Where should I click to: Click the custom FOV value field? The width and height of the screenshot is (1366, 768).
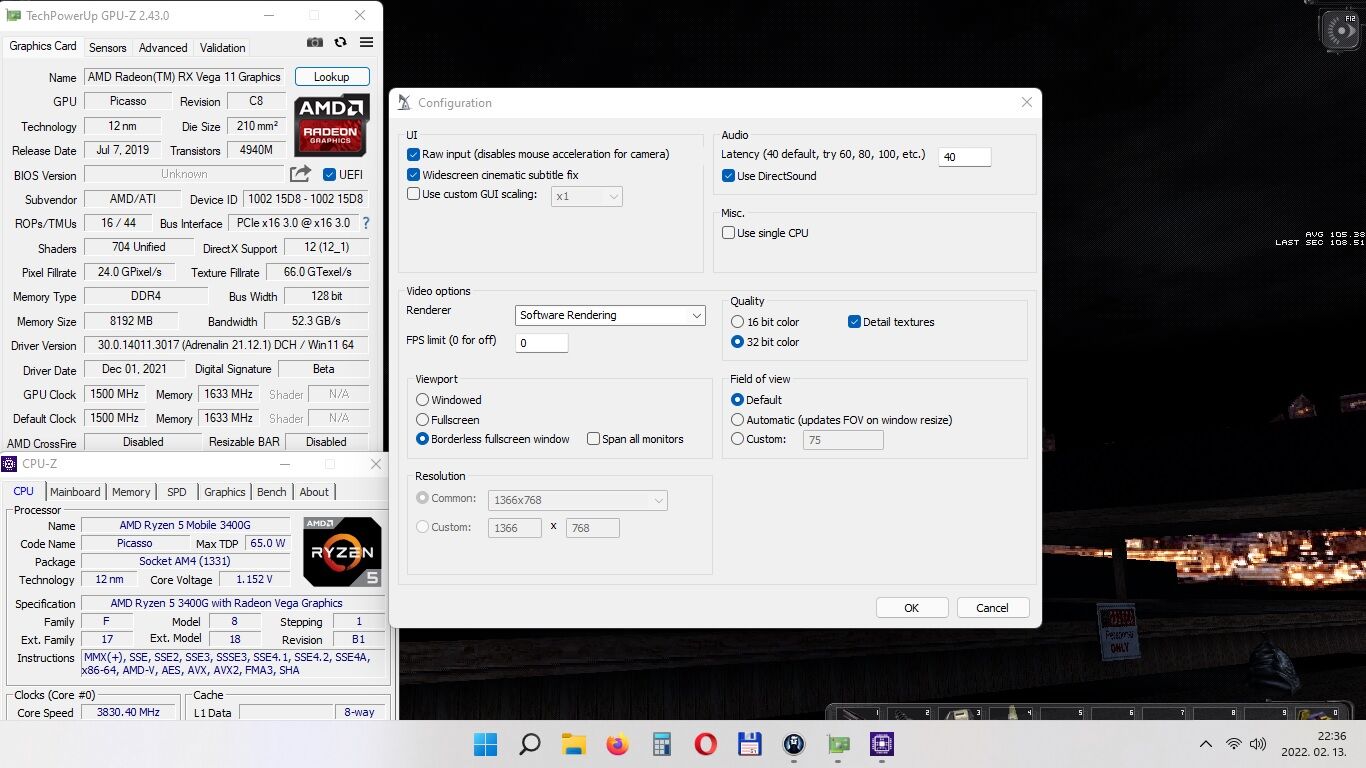[x=843, y=440]
